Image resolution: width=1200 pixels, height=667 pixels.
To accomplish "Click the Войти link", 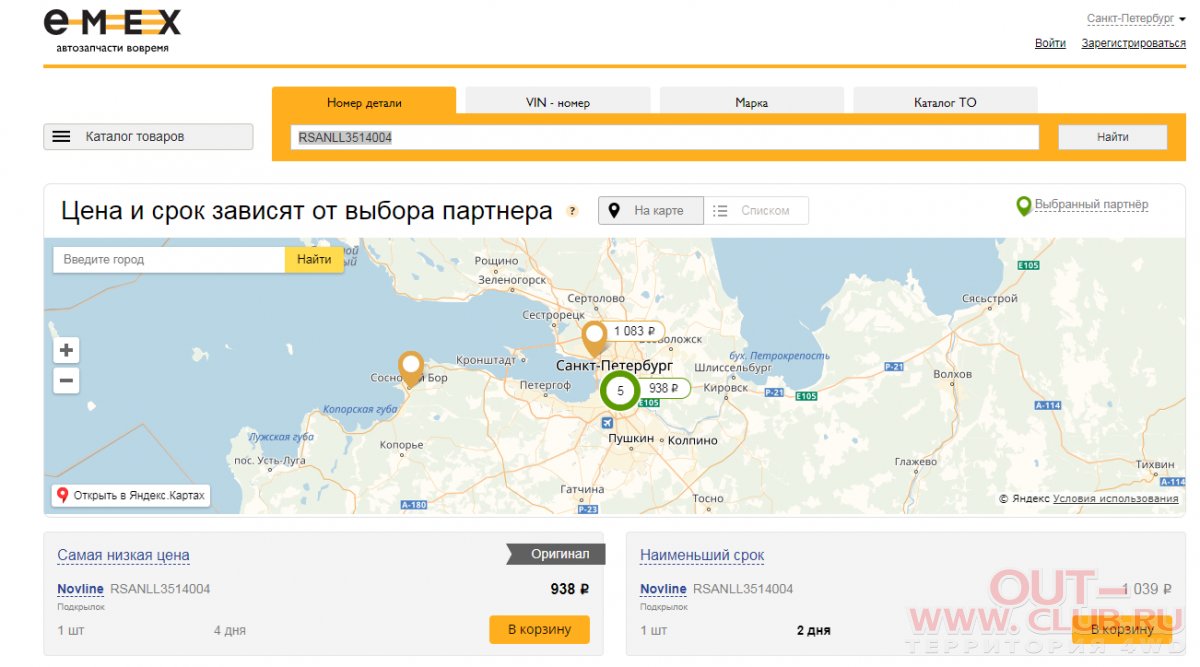I will [x=1050, y=43].
